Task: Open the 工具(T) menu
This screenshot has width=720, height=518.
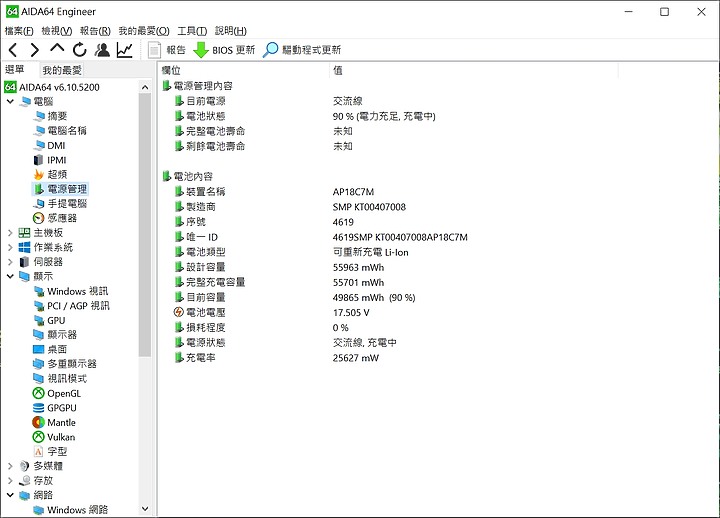Action: pos(192,31)
